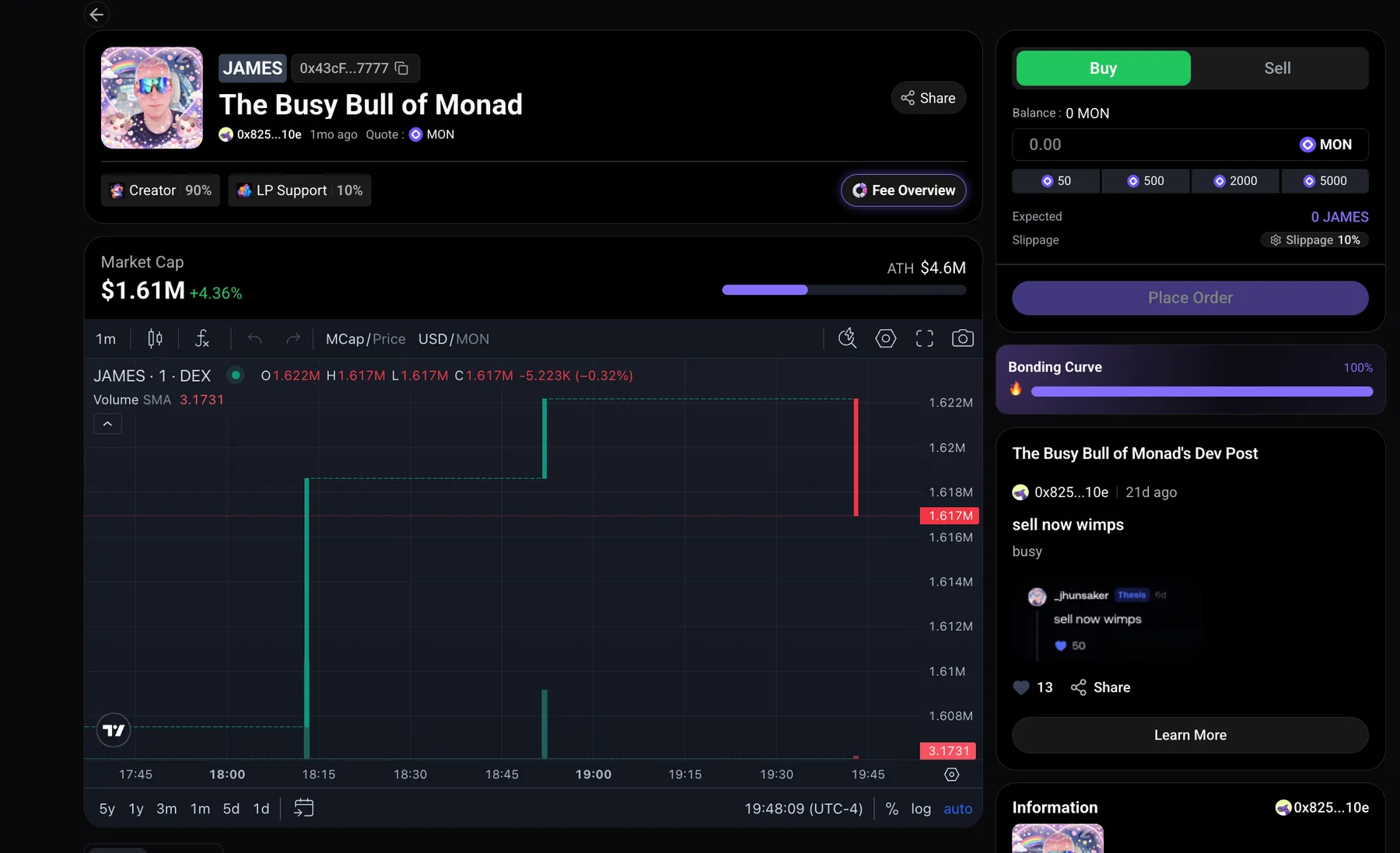Toggle the percent scale option
Viewport: 1400px width, 853px height.
pos(892,809)
